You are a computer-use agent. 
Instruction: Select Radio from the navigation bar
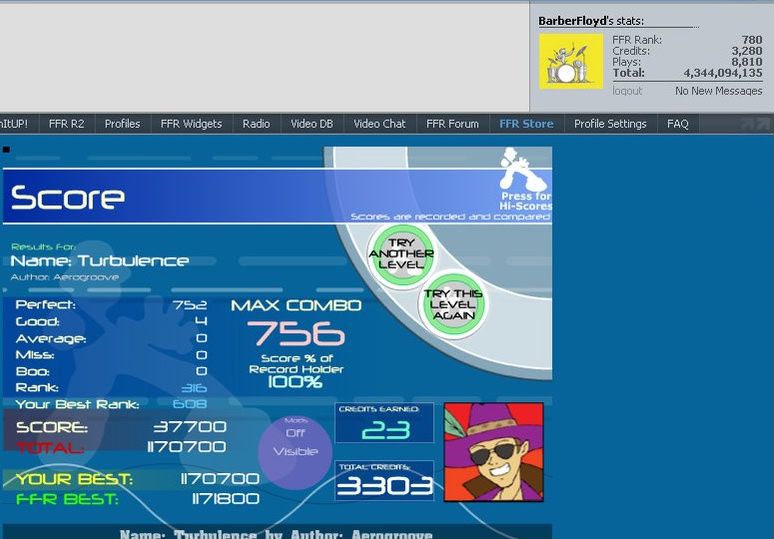[x=256, y=124]
